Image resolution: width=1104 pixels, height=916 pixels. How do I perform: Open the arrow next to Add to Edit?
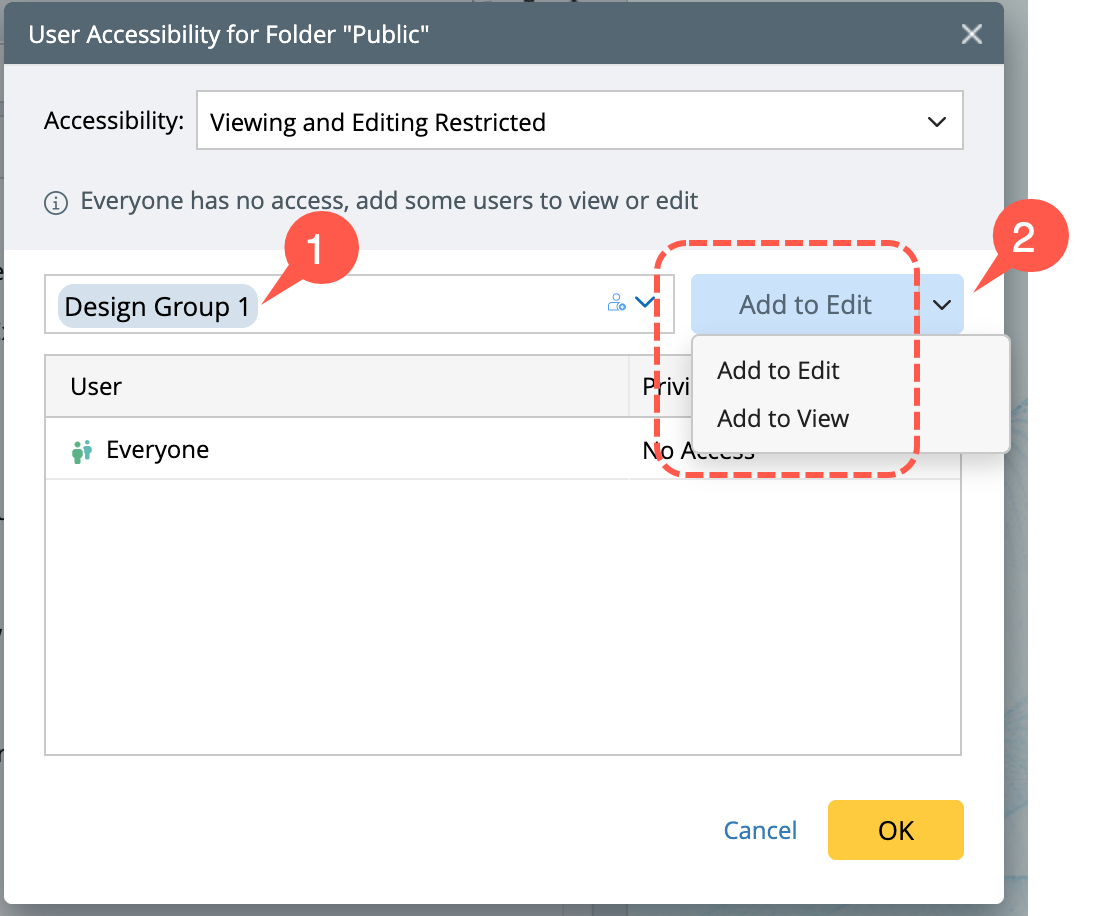(941, 305)
